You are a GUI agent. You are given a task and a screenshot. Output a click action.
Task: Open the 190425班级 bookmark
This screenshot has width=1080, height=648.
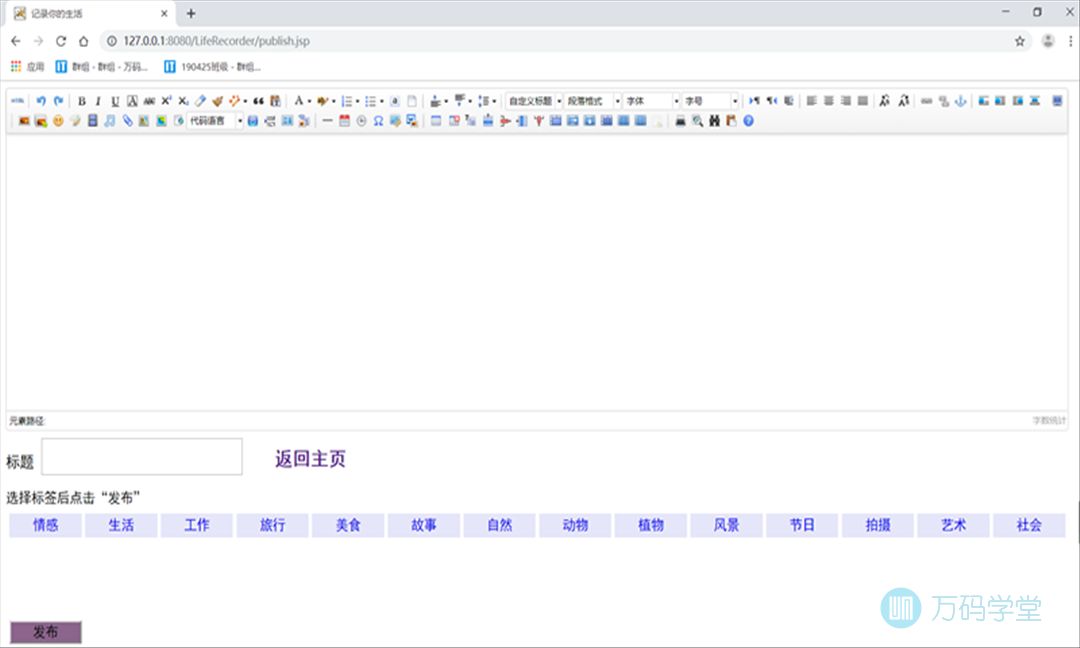[x=213, y=67]
